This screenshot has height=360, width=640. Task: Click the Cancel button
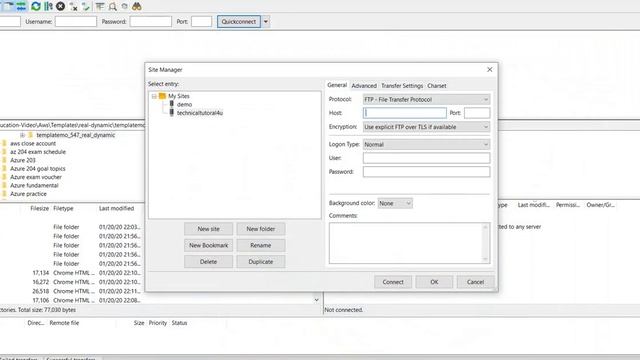click(x=476, y=282)
